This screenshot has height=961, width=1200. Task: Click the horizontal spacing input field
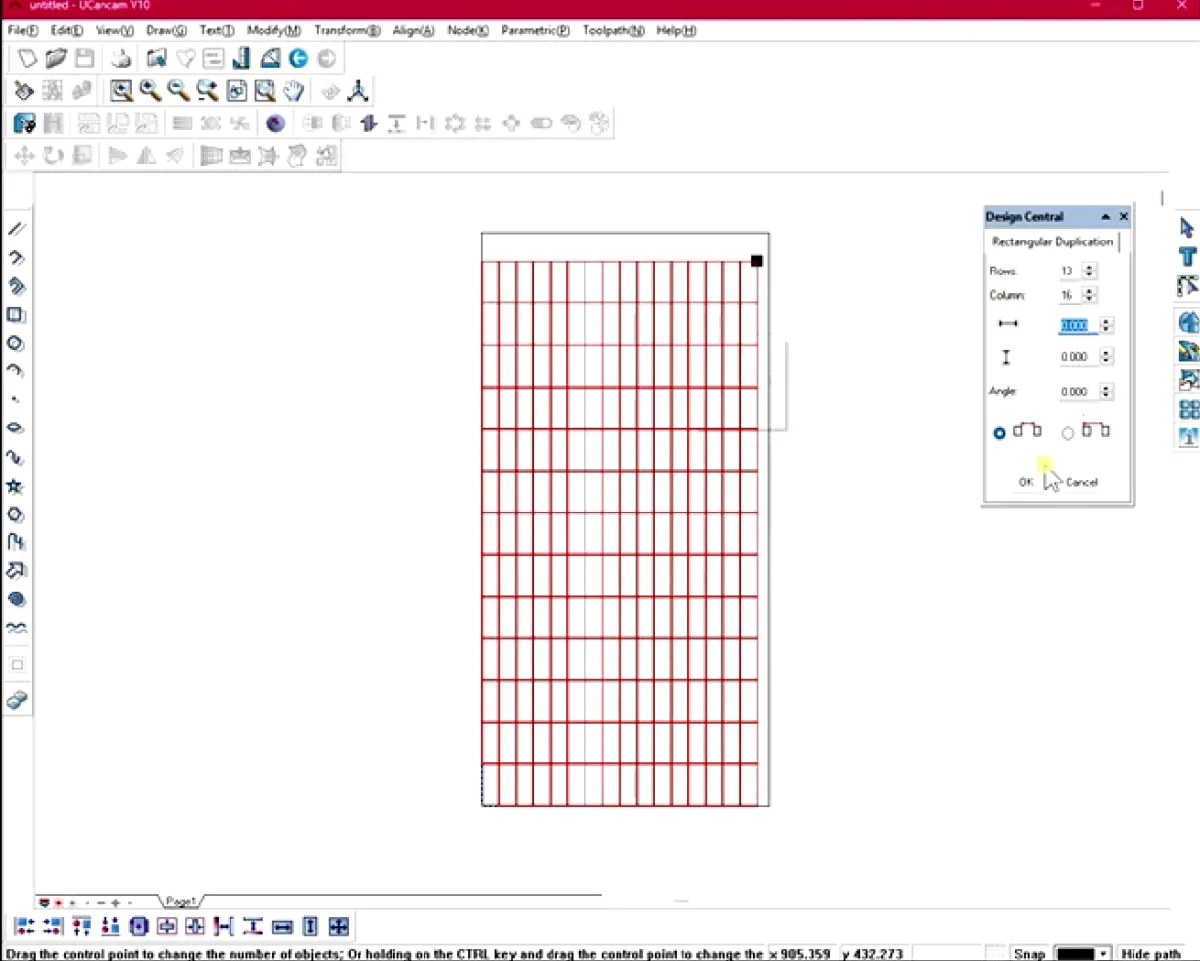pos(1075,326)
